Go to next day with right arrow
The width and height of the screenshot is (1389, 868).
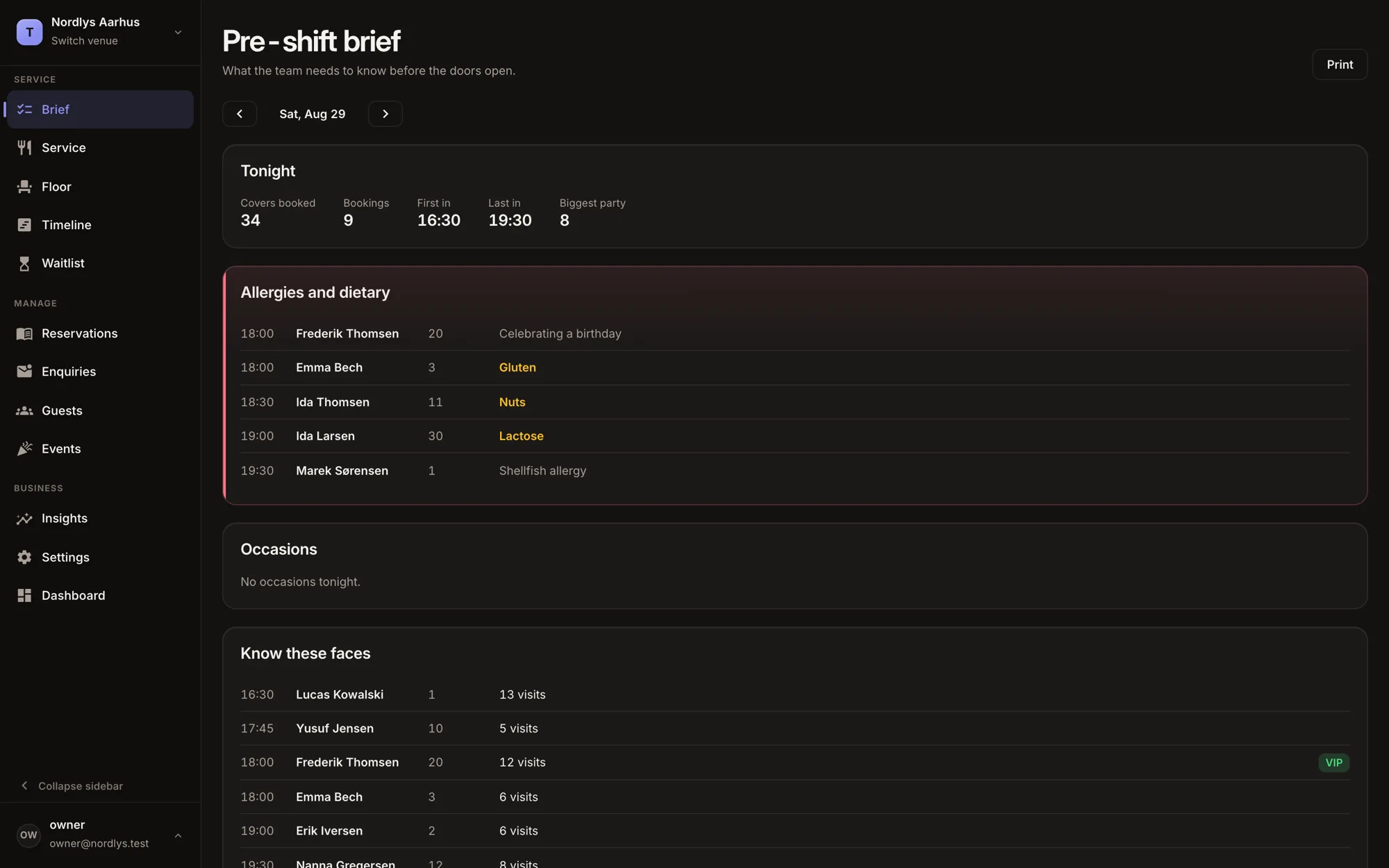385,114
